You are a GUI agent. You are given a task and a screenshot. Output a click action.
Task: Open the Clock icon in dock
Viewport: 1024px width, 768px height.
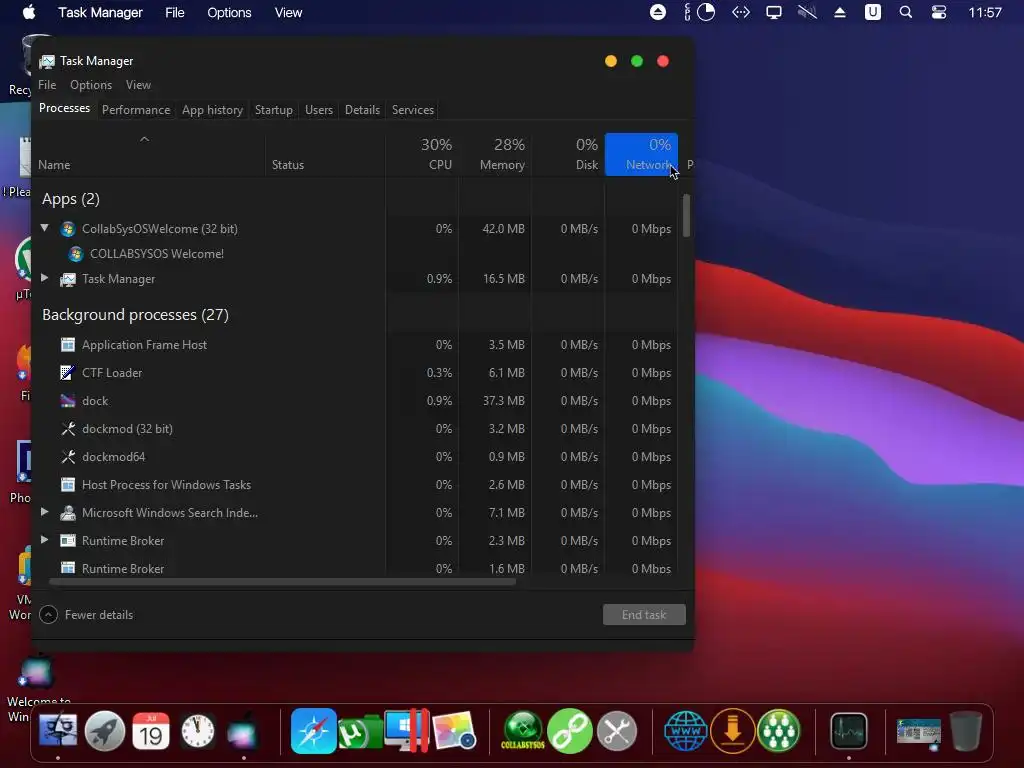click(198, 731)
